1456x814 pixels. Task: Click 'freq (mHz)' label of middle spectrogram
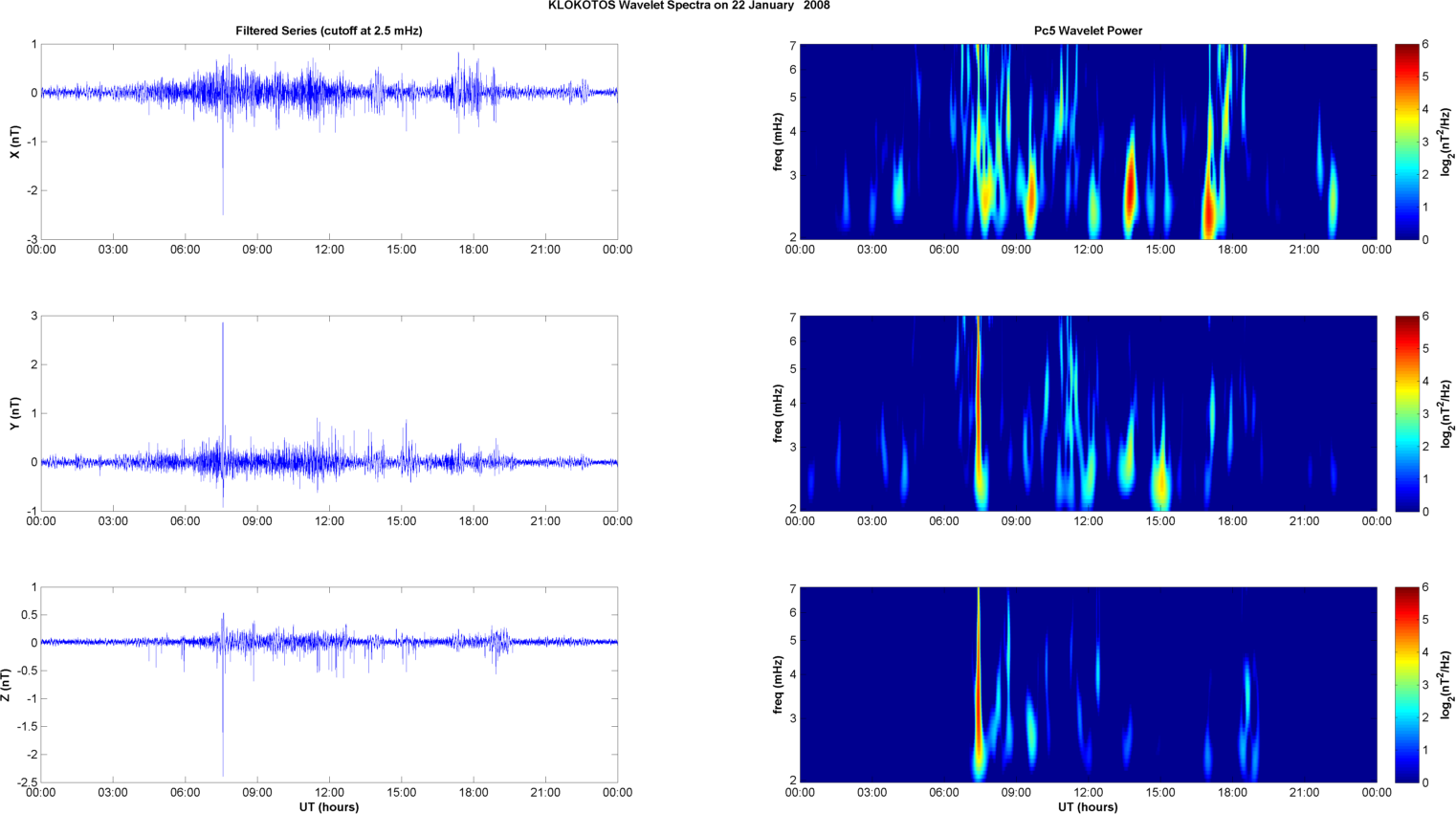tap(779, 413)
